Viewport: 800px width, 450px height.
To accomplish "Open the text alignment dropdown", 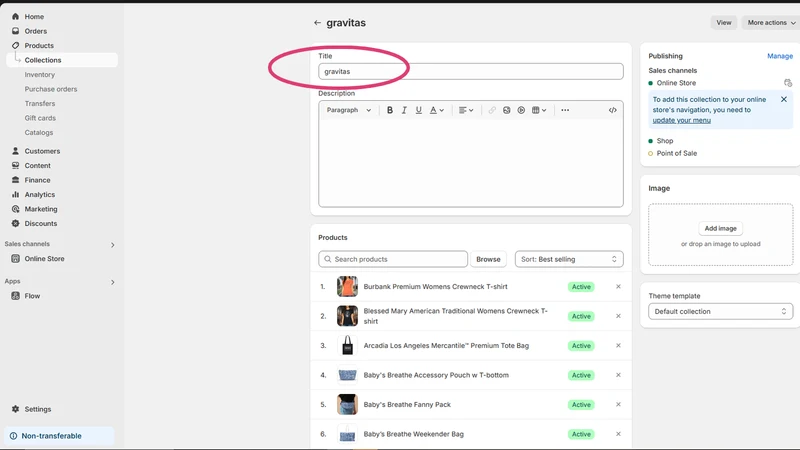I will click(466, 110).
